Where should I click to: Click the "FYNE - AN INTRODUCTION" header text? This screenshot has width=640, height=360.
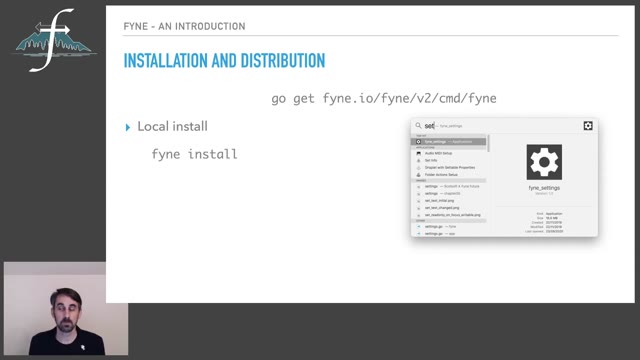click(x=184, y=27)
